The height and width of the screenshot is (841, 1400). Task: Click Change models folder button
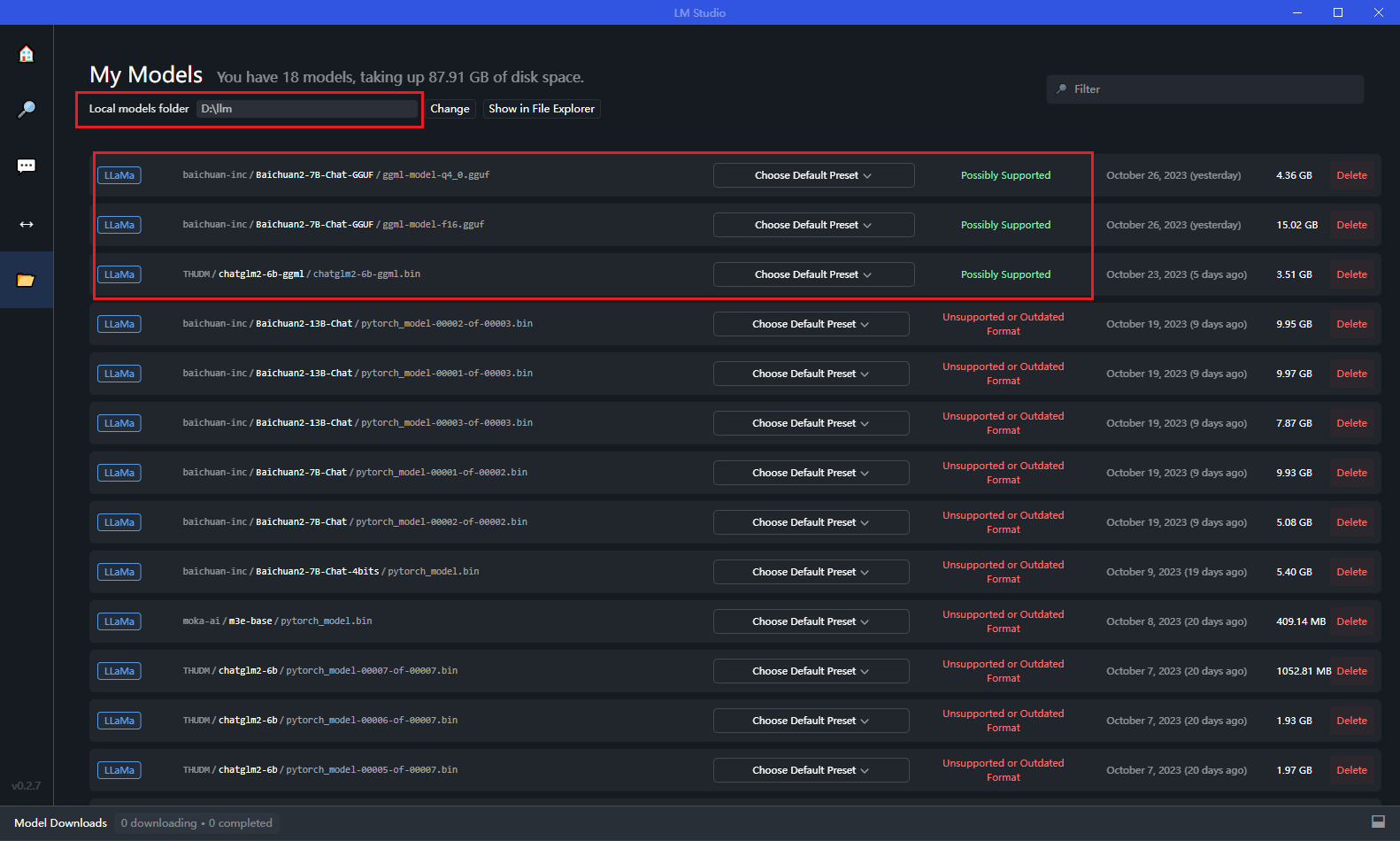pos(450,109)
